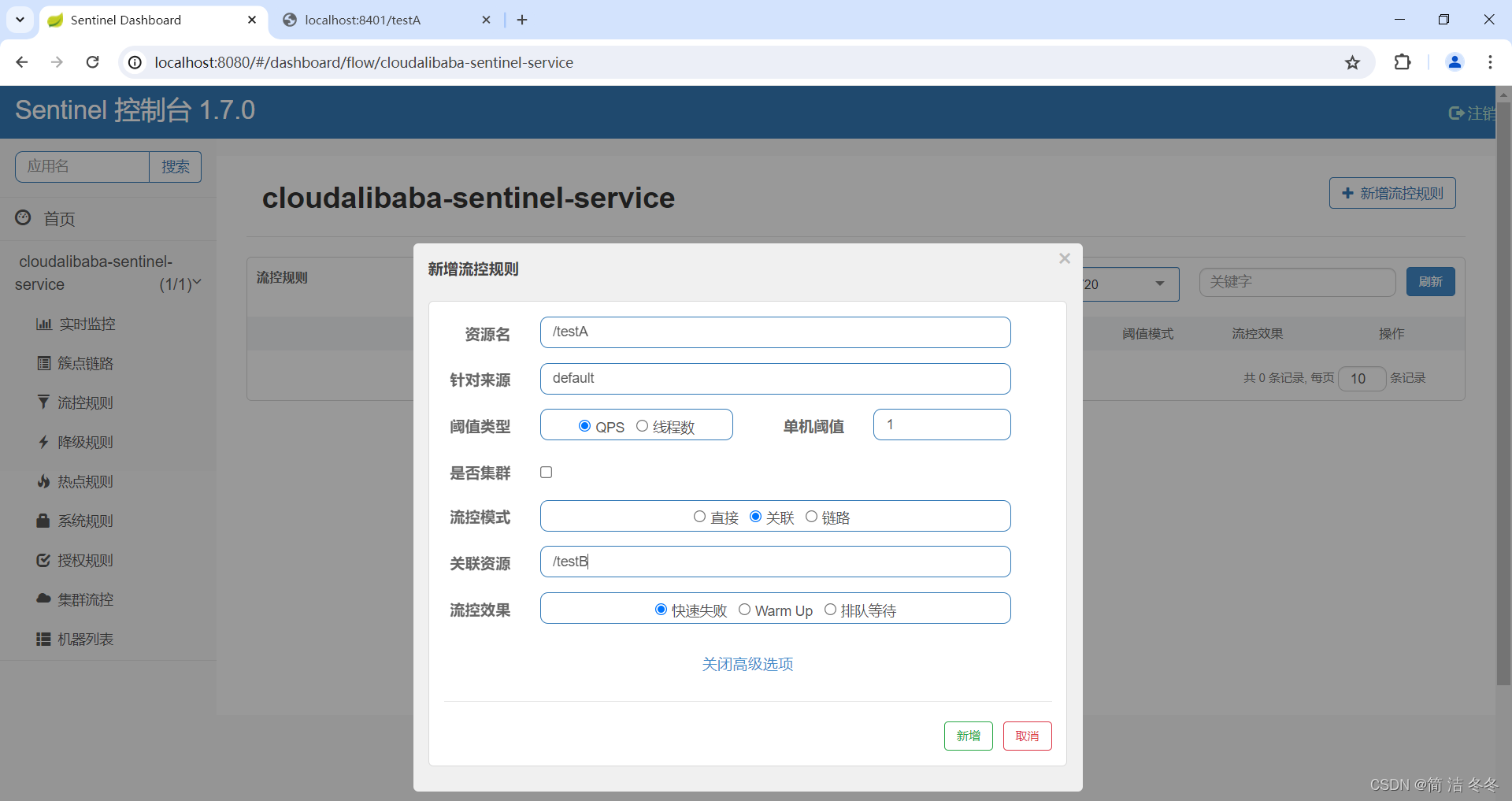Open 集群流控 menu item
This screenshot has height=801, width=1512.
point(85,599)
